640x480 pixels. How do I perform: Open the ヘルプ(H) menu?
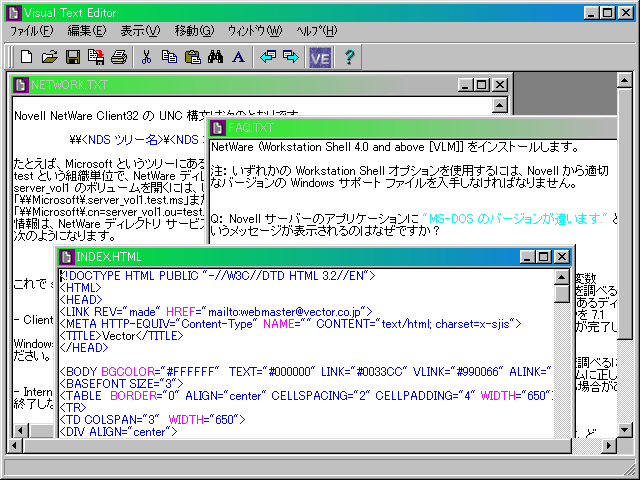[317, 31]
